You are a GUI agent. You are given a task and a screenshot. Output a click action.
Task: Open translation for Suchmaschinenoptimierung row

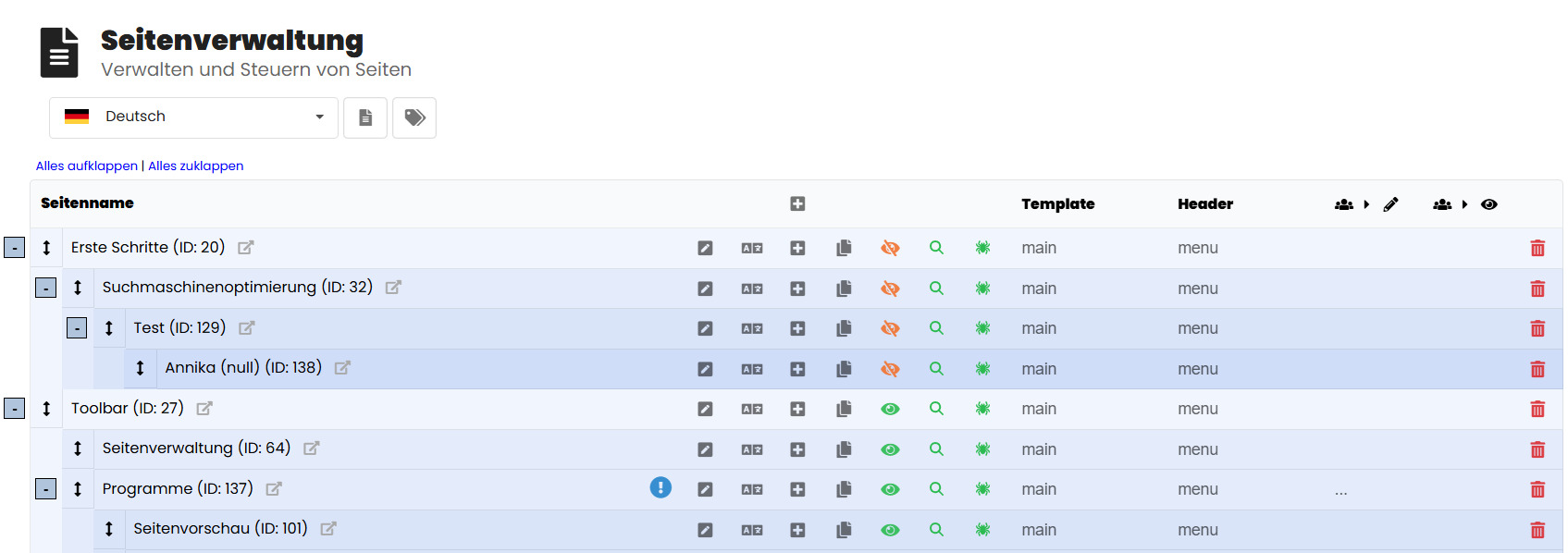click(x=751, y=289)
